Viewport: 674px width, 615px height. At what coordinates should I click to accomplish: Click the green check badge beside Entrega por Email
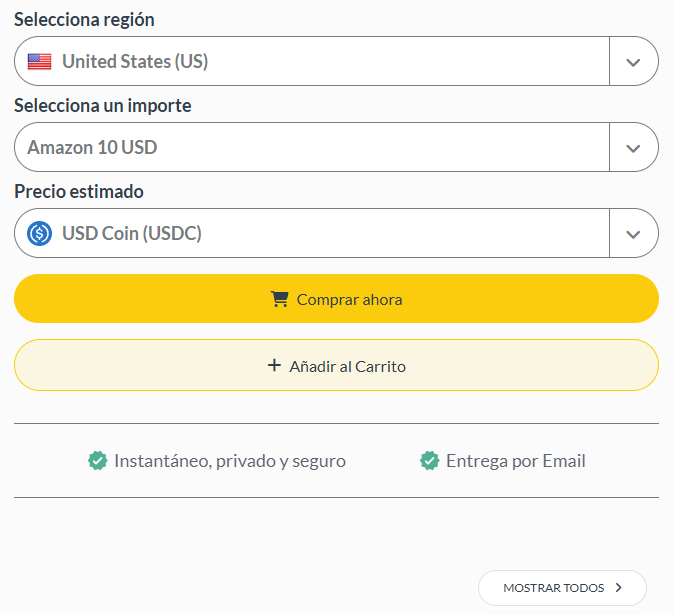429,461
